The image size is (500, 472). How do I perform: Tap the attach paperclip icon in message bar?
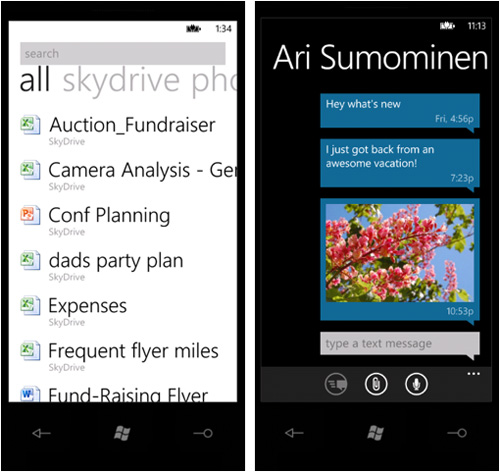(x=376, y=384)
